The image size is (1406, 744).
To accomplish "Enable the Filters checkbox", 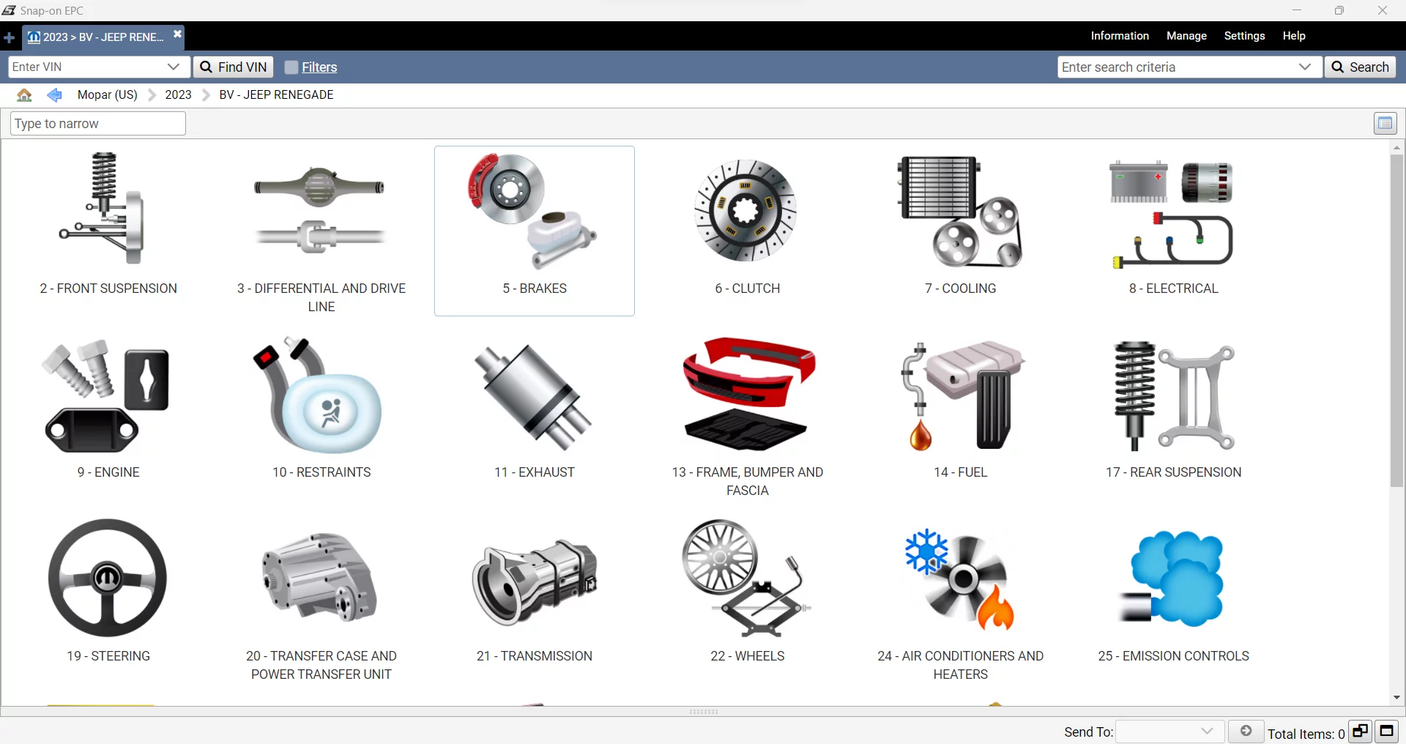I will coord(291,67).
